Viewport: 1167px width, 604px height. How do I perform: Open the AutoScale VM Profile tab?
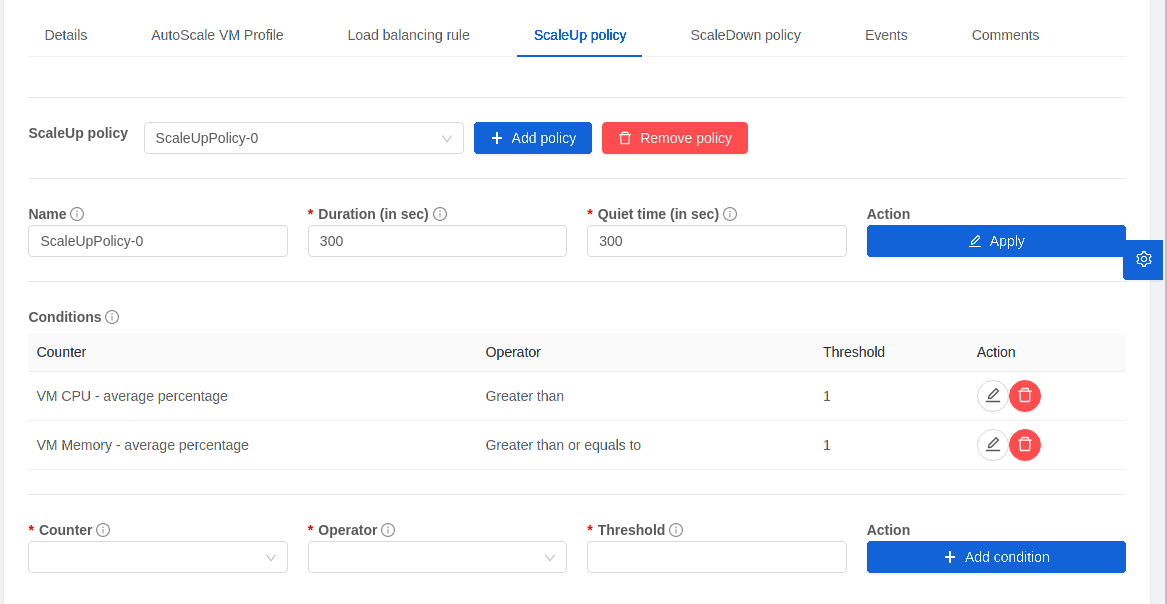(x=217, y=35)
